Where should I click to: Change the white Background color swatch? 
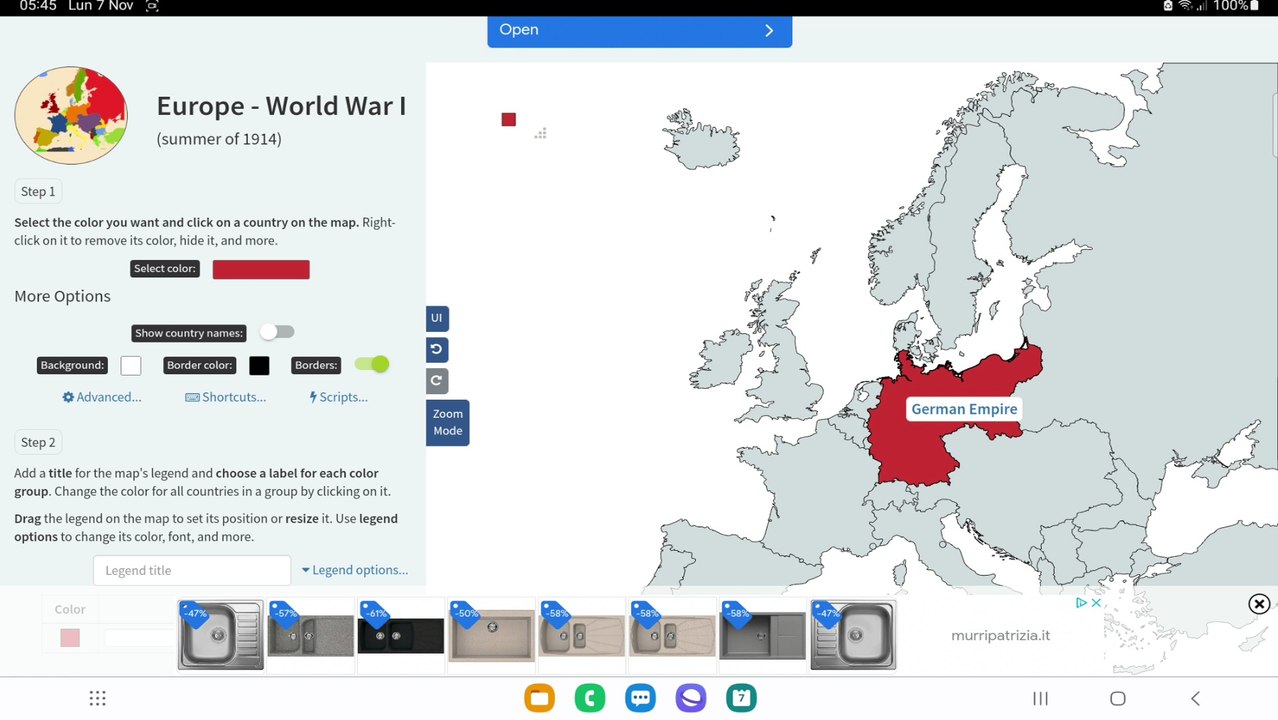[x=131, y=365]
